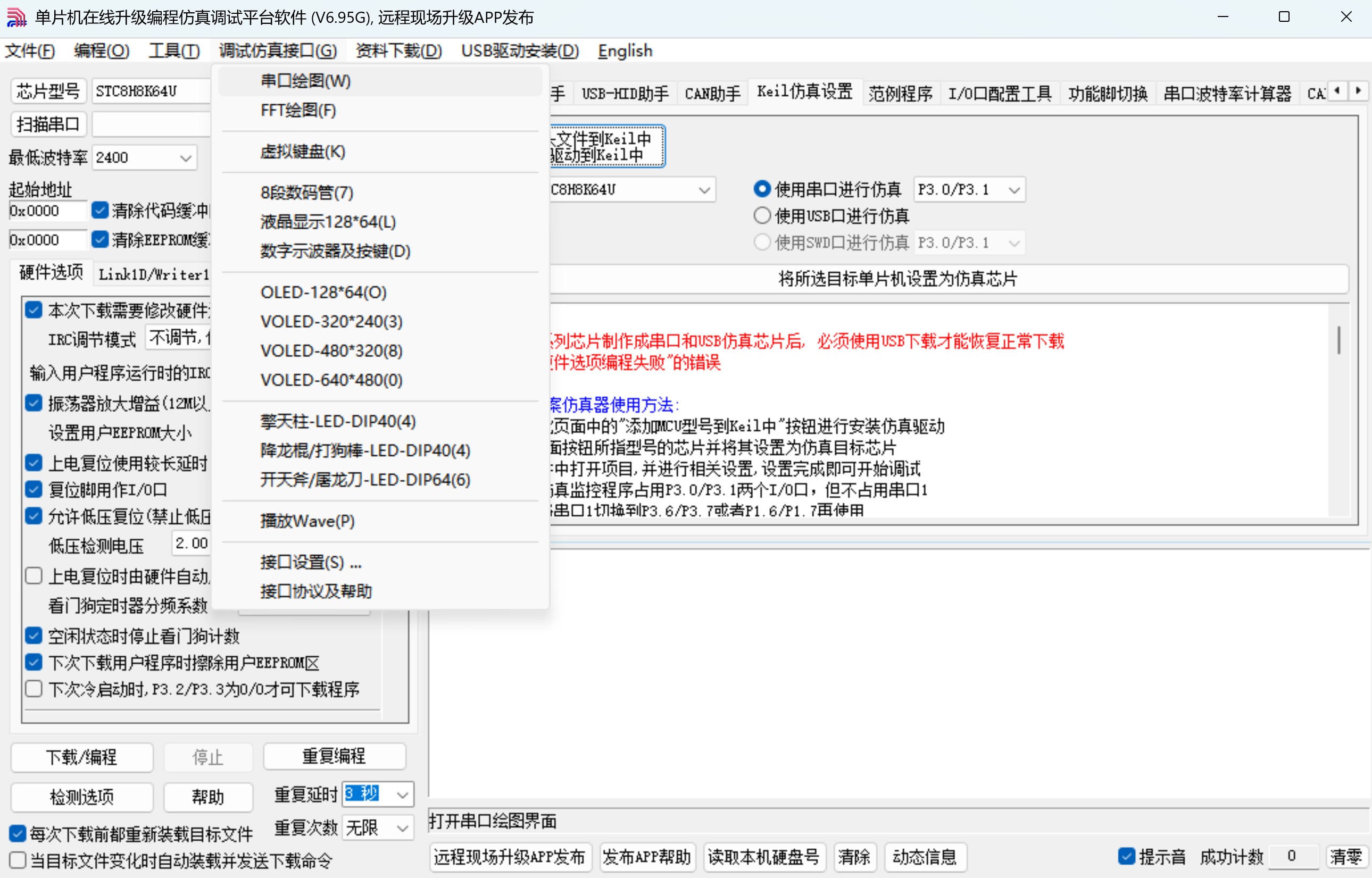Viewport: 1372px width, 878px height.
Task: Open 数字示波器及按键(D) entry
Action: tap(380, 251)
